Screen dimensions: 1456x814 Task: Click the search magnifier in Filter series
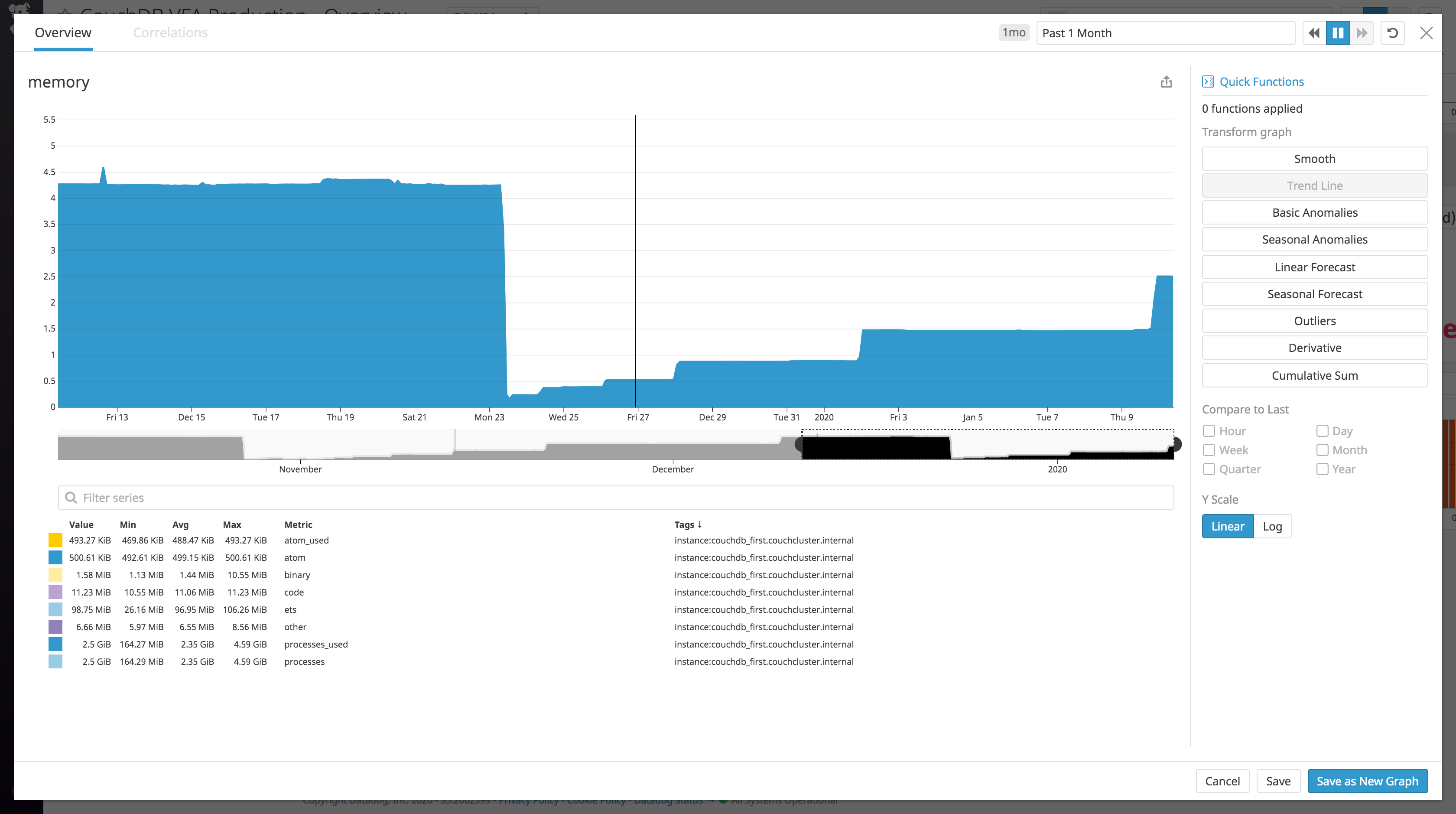click(x=71, y=498)
